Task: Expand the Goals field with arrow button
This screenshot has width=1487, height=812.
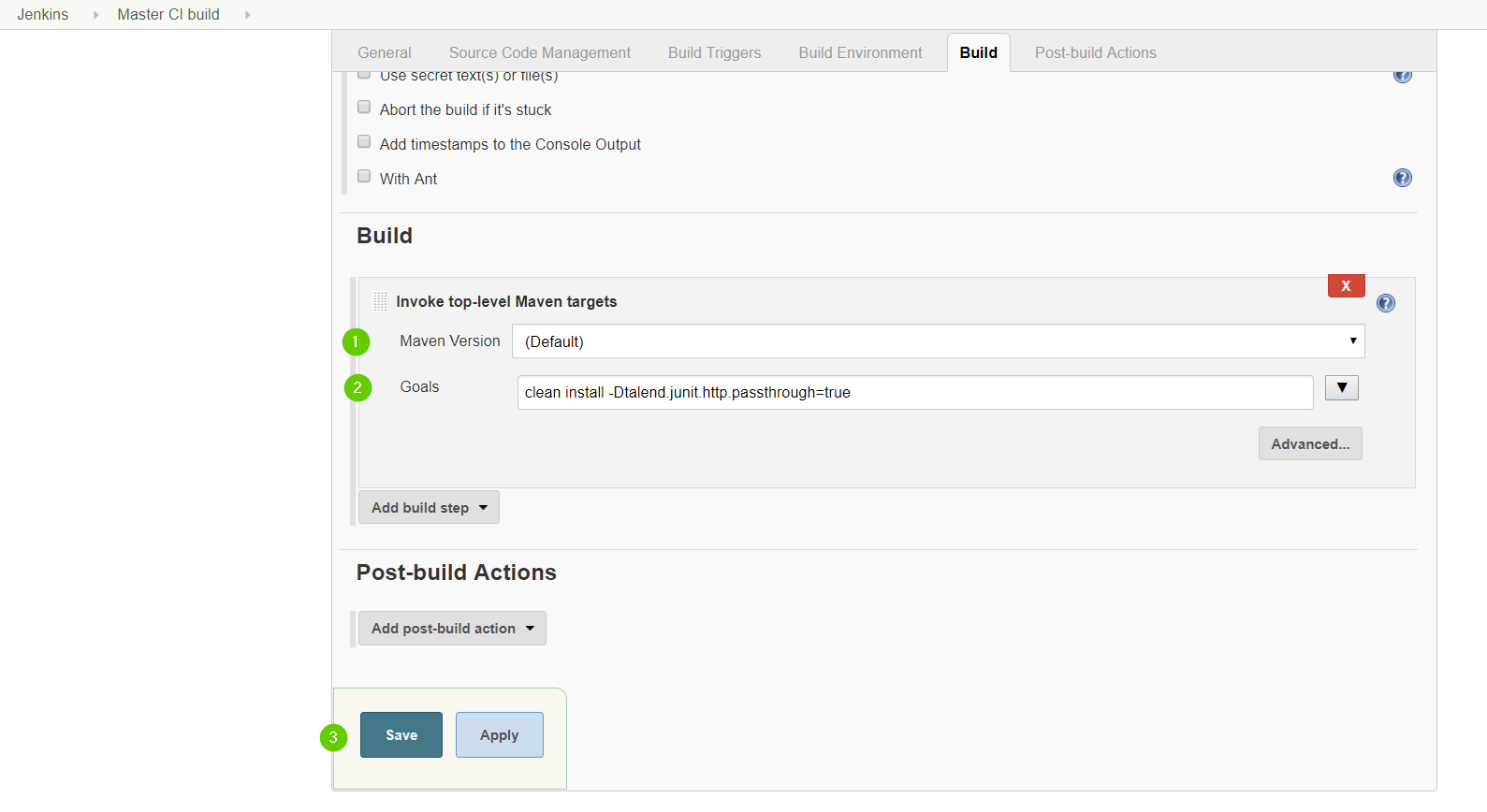Action: 1341,388
